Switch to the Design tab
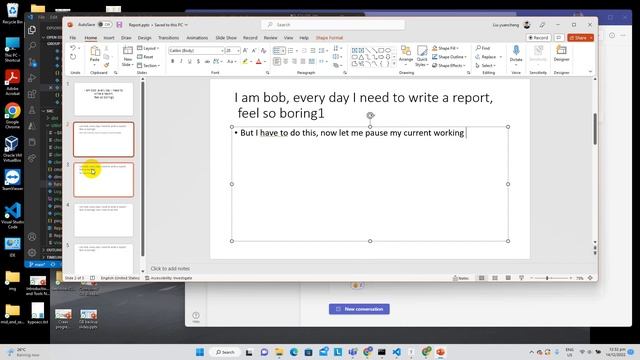The image size is (640, 360). pyautogui.click(x=144, y=38)
